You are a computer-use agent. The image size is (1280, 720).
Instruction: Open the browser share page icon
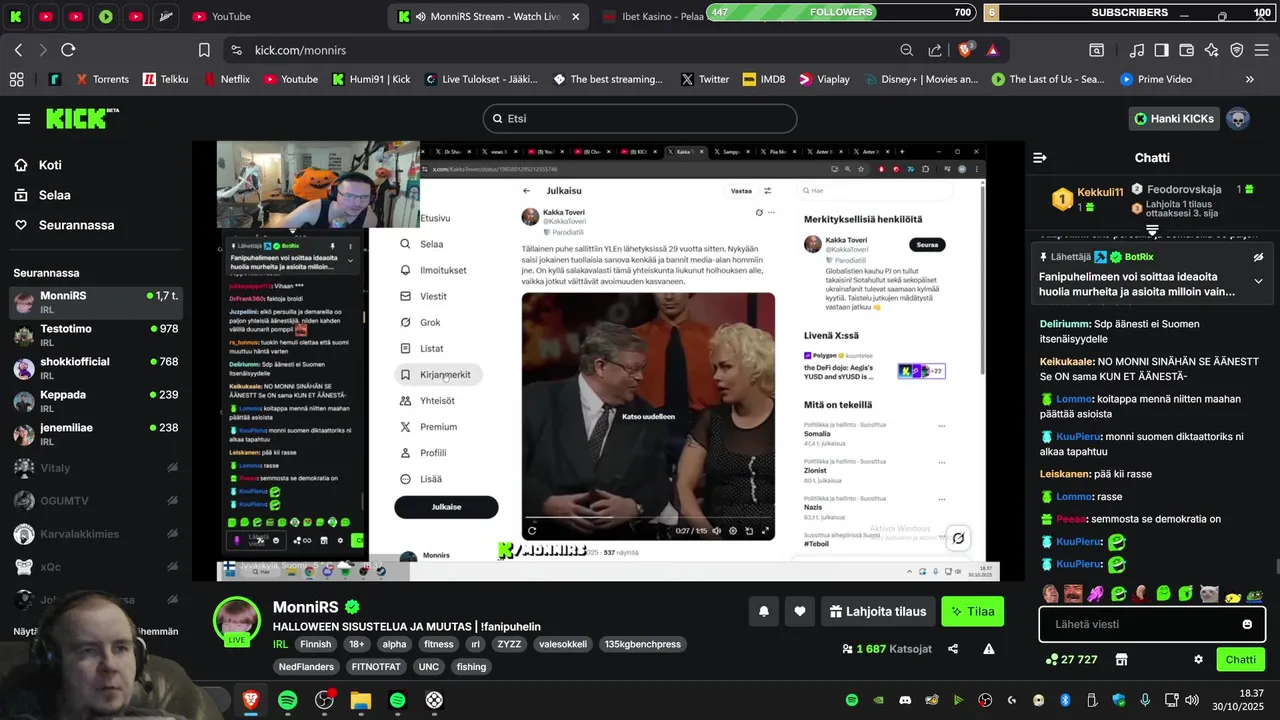pyautogui.click(x=935, y=50)
